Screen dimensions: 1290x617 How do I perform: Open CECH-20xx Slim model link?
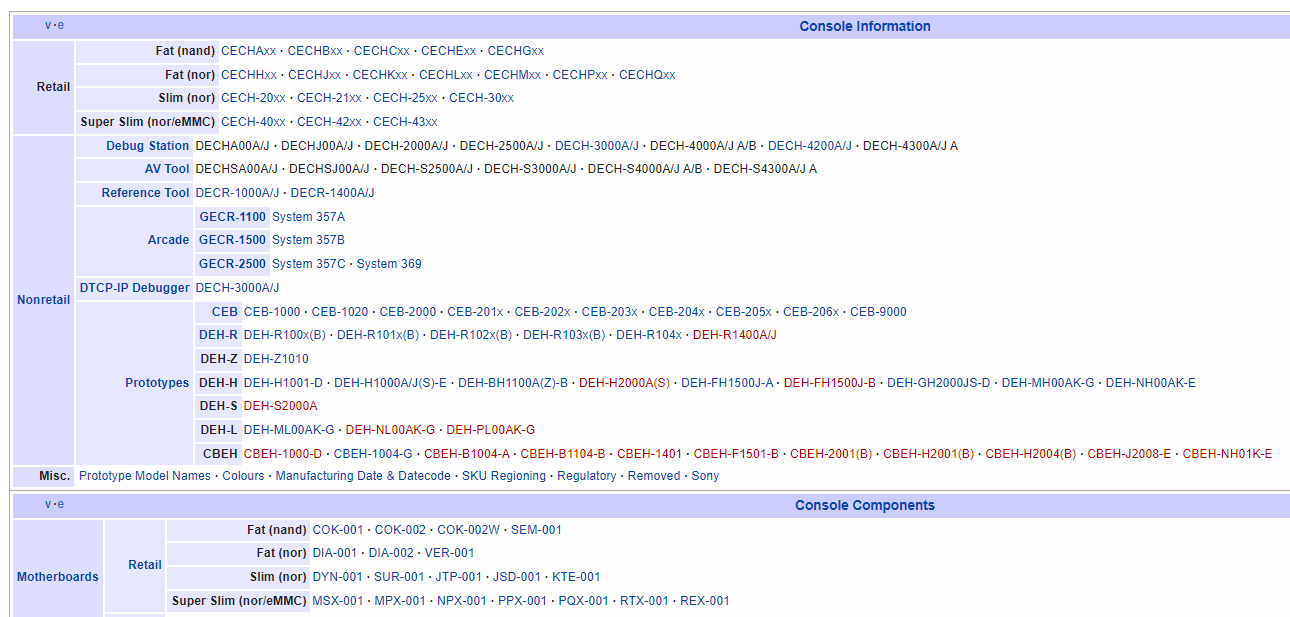(253, 98)
